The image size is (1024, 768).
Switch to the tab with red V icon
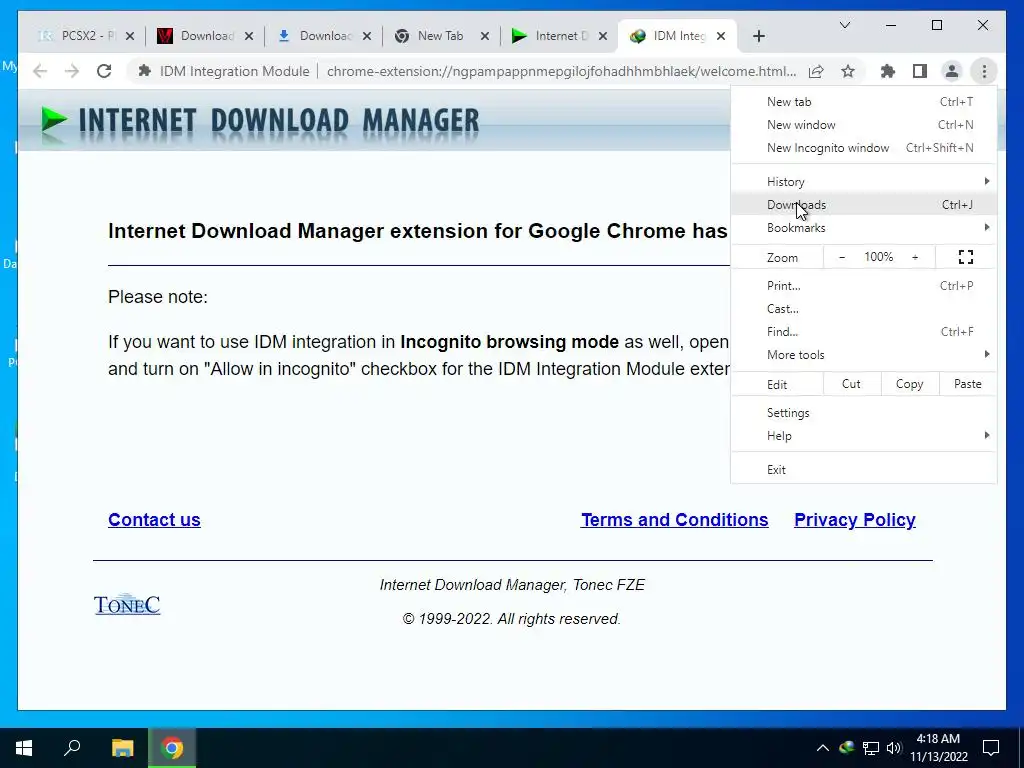[204, 36]
